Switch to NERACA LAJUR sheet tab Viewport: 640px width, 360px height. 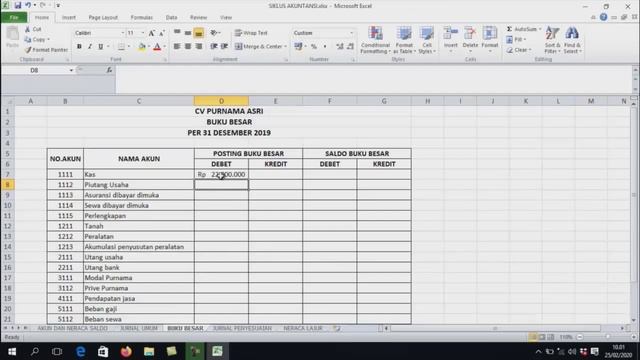click(303, 328)
